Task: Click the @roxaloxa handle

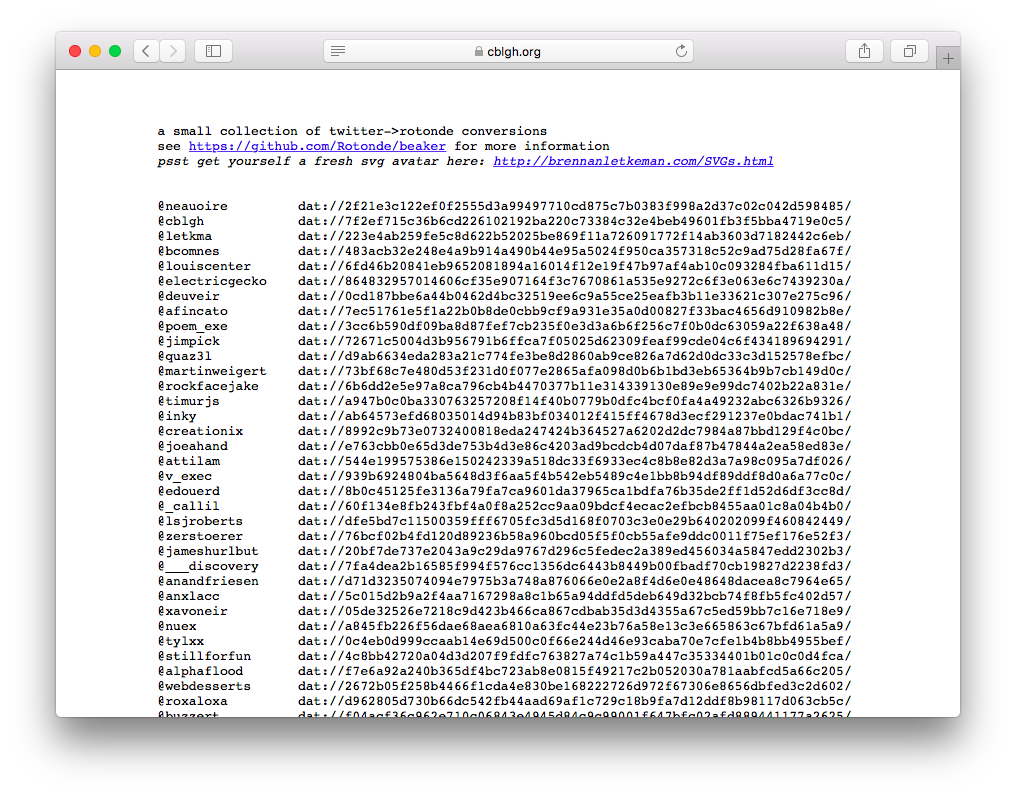Action: [193, 701]
